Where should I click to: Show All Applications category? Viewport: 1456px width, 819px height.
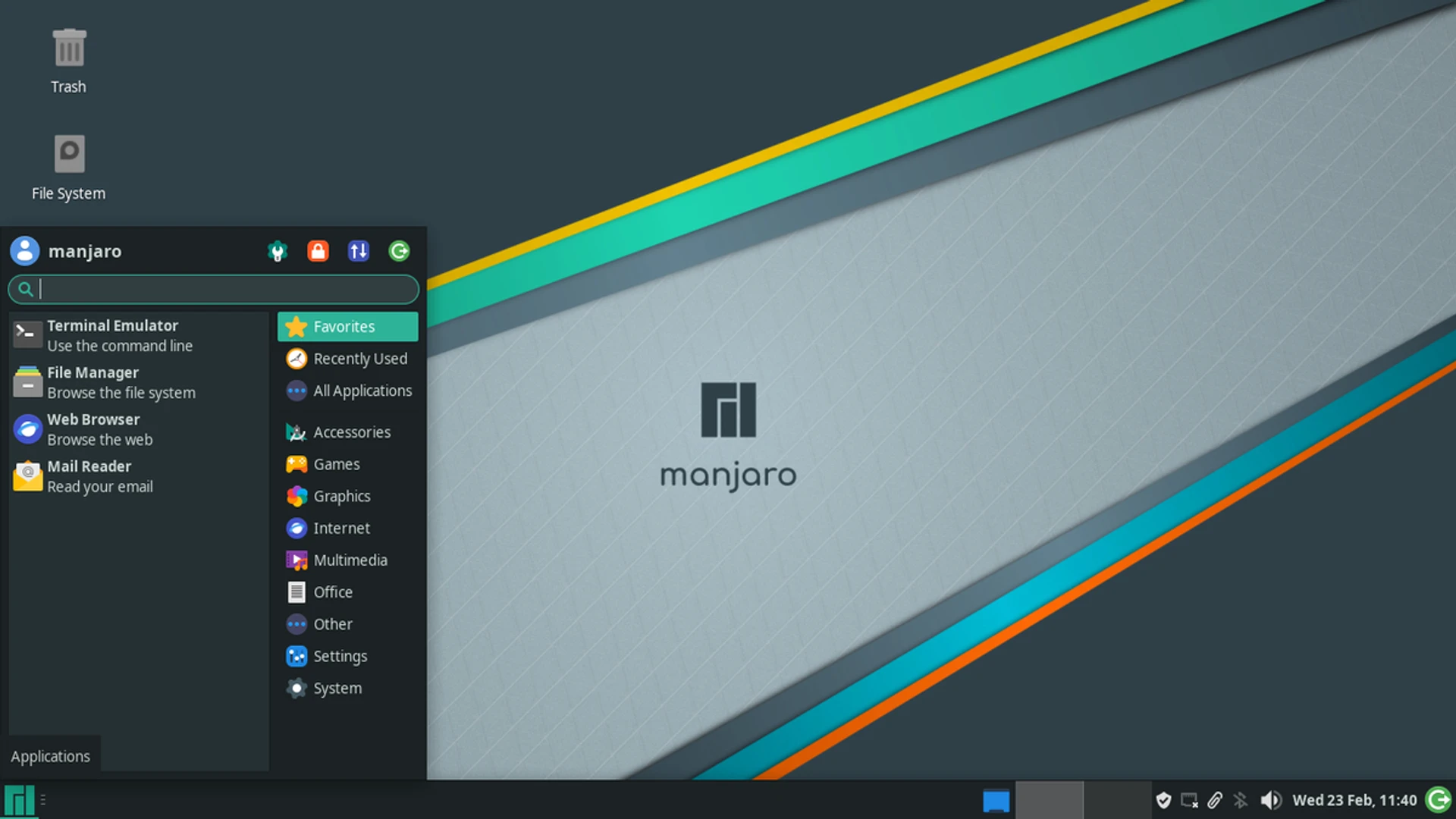[x=348, y=391]
